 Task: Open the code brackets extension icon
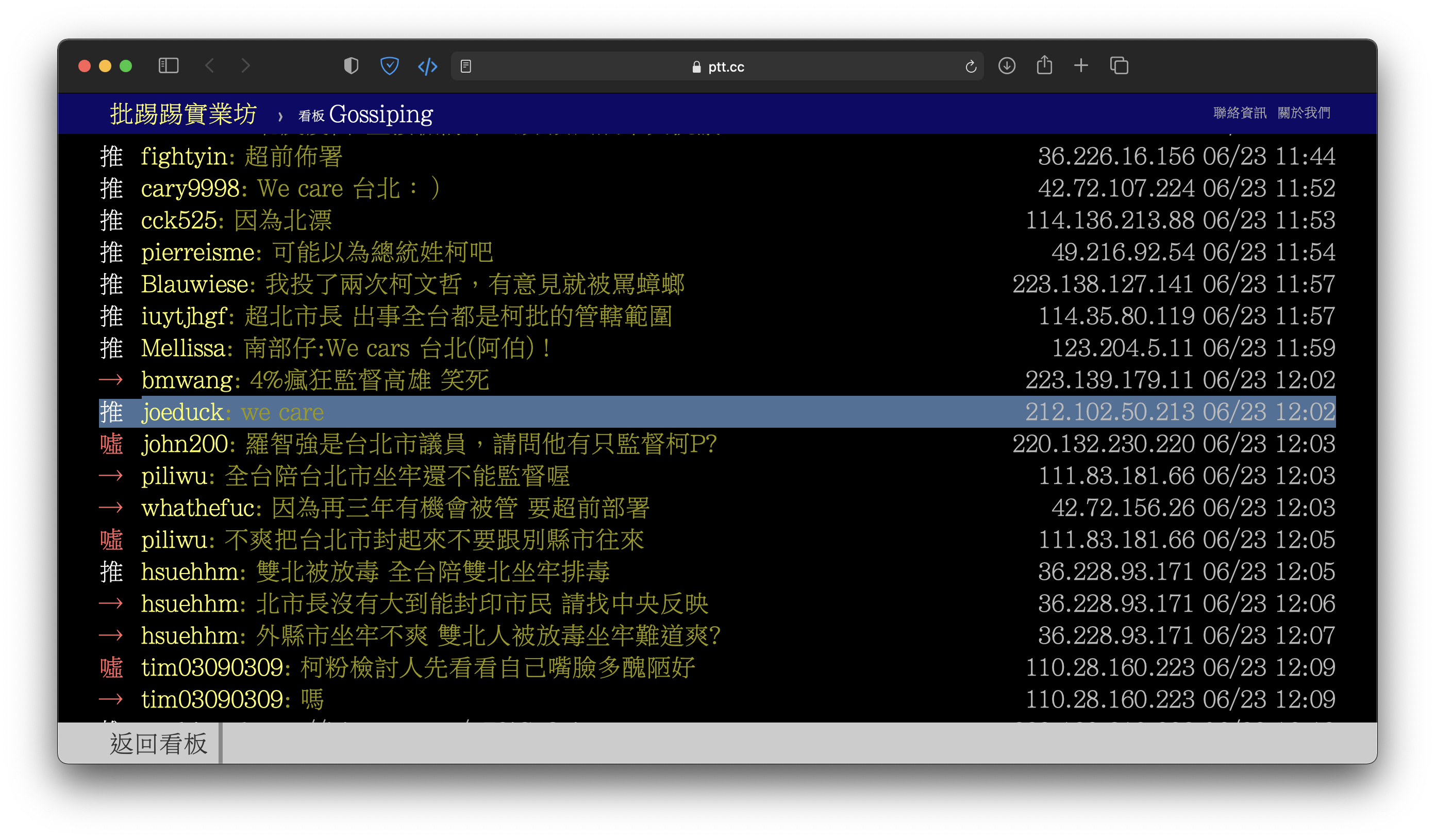coord(428,66)
